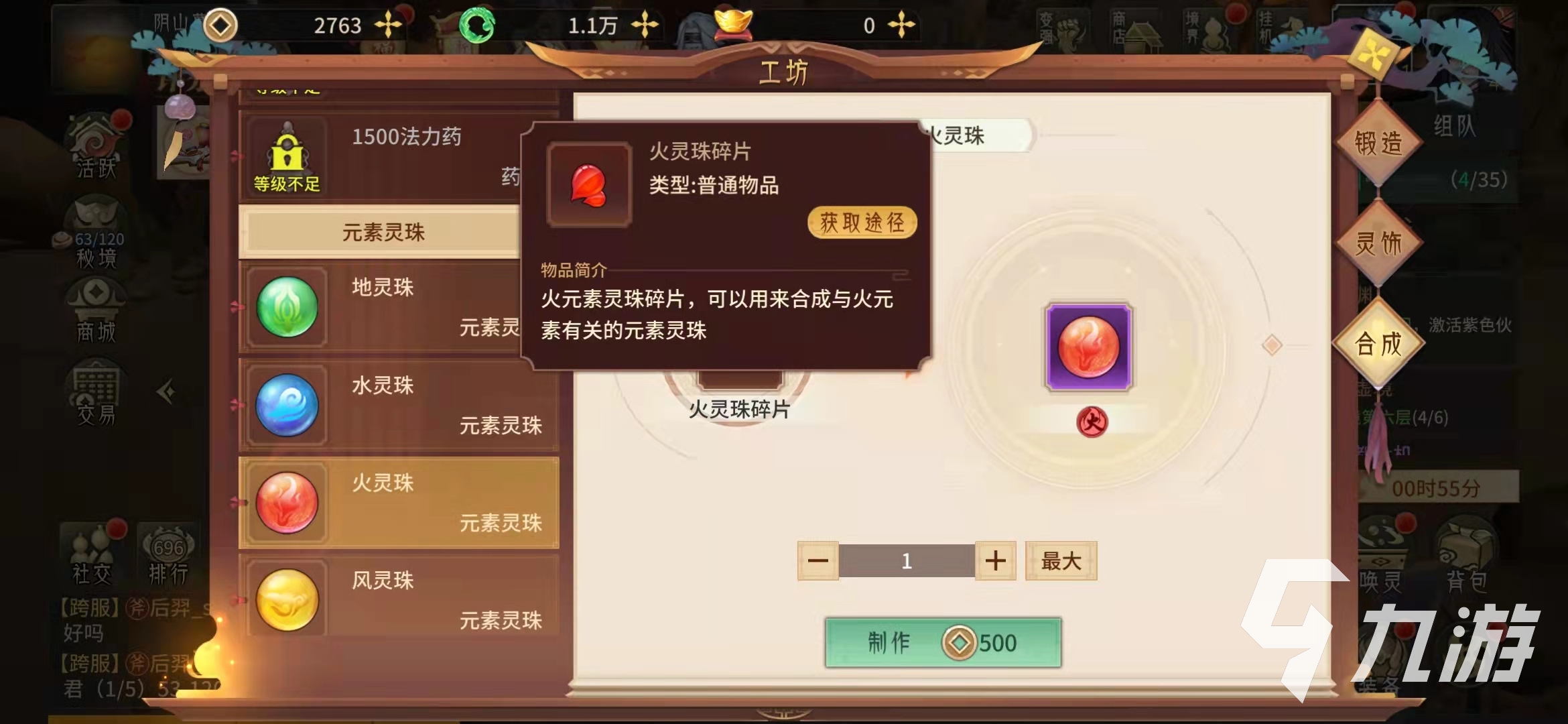Switch to the 锻造 tab
The height and width of the screenshot is (724, 1568).
pos(1378,143)
